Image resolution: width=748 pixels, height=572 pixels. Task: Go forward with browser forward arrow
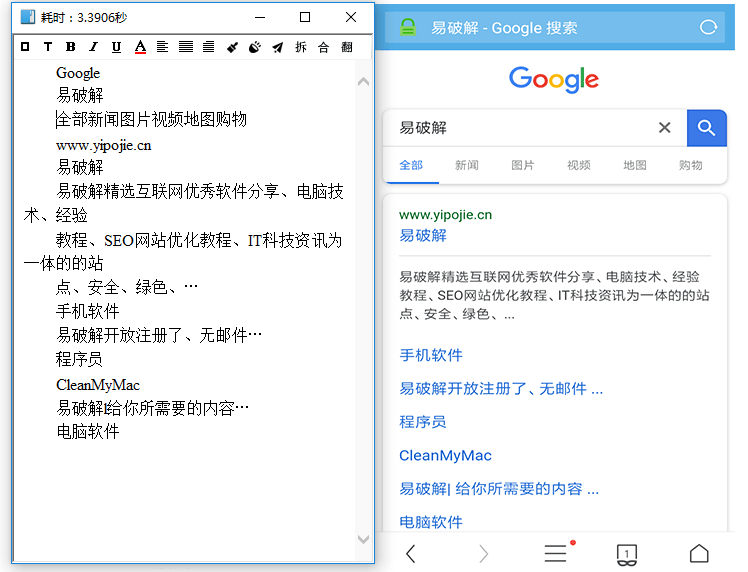(x=484, y=554)
